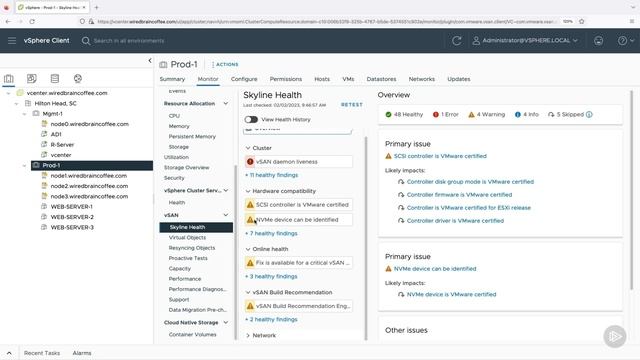Image resolution: width=640 pixels, height=360 pixels.
Task: Open the Networks tab
Action: coord(422,79)
